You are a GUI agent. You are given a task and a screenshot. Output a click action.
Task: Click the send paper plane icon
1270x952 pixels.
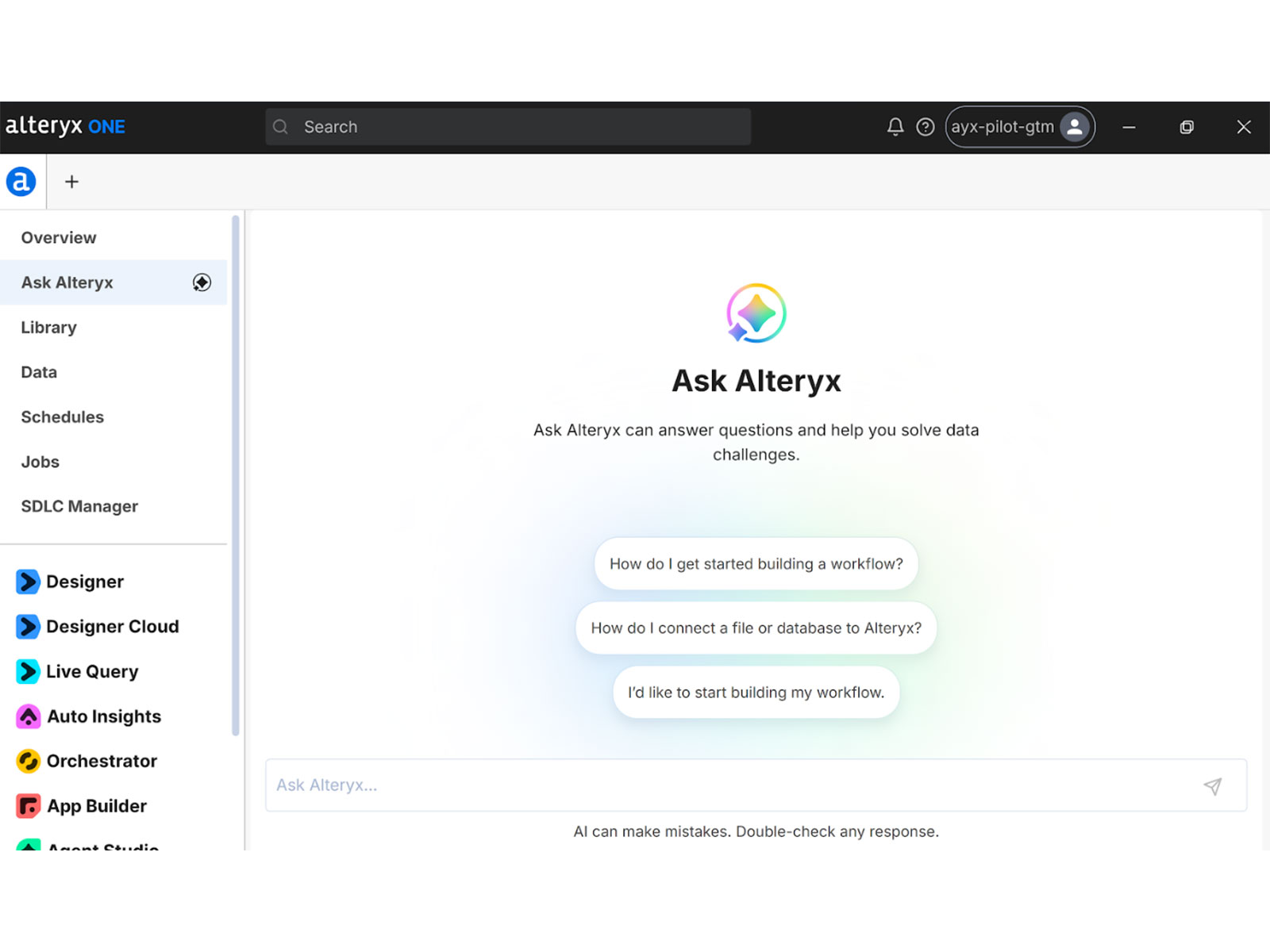click(1212, 785)
